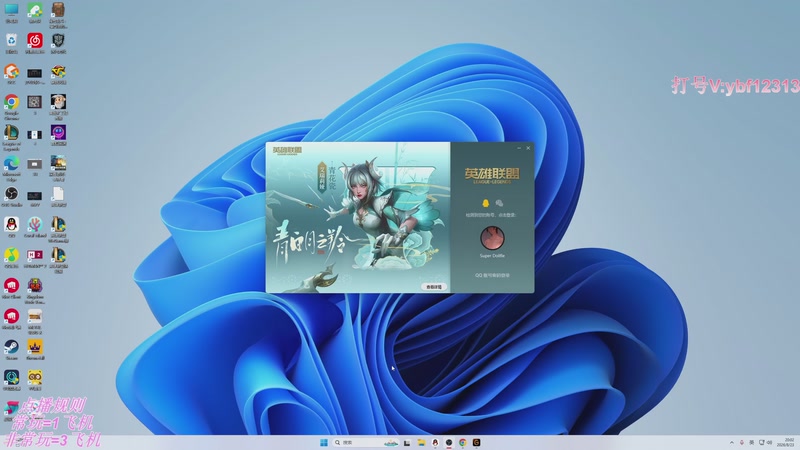Open the Riot Client desktop shortcut

click(x=11, y=288)
